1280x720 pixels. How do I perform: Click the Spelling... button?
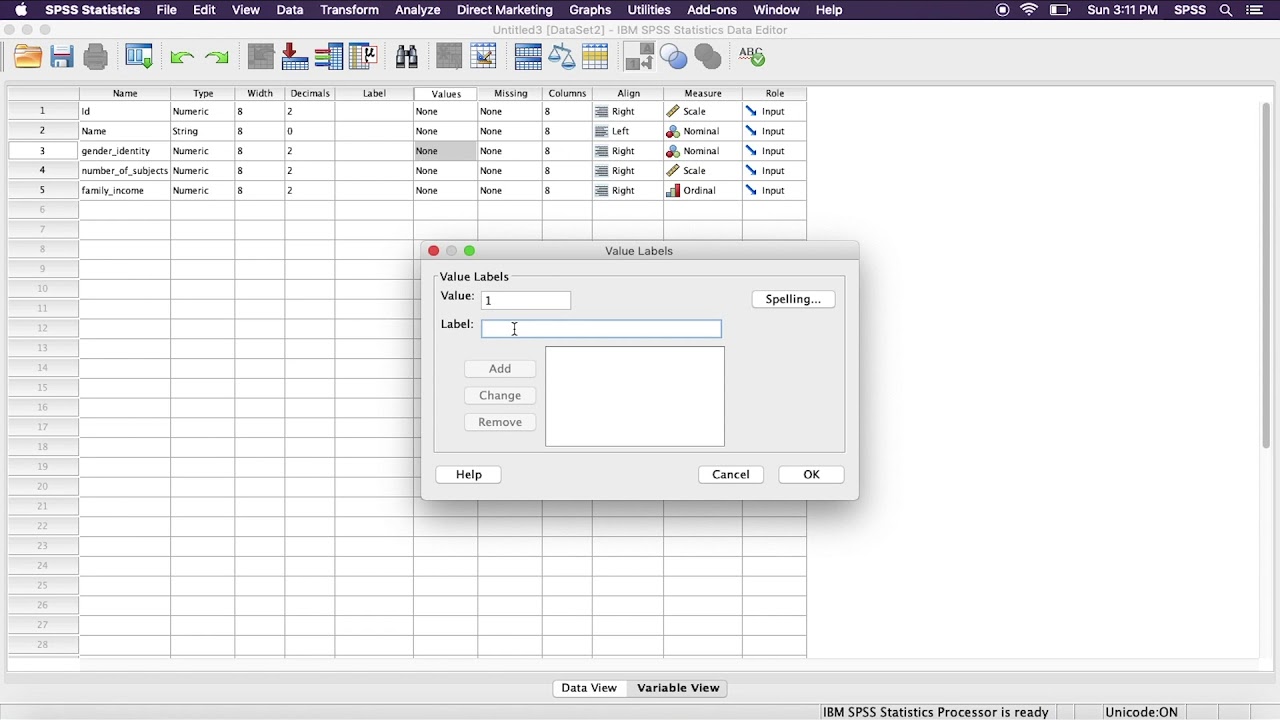tap(793, 299)
